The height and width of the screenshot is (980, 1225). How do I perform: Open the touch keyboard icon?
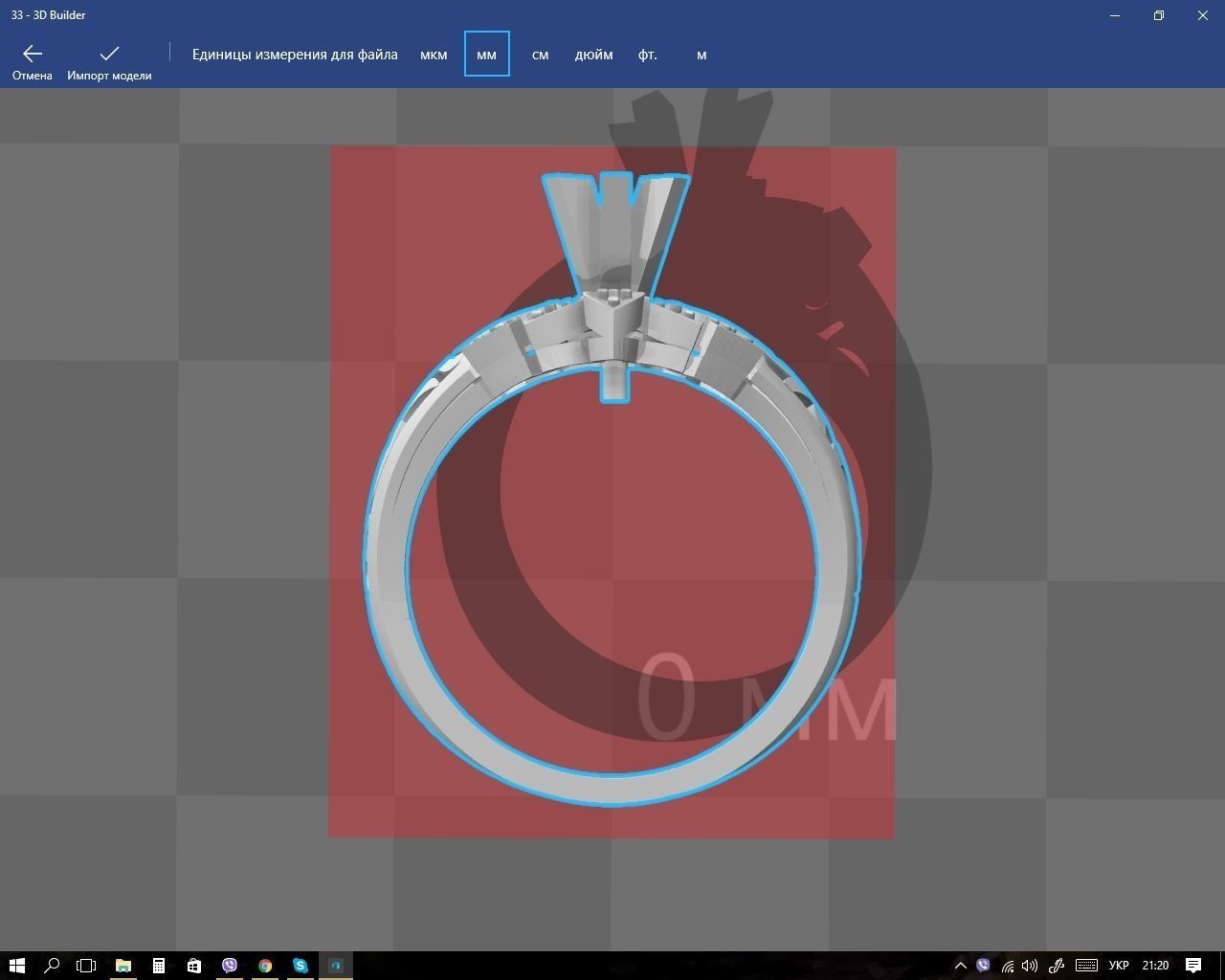tap(1086, 965)
